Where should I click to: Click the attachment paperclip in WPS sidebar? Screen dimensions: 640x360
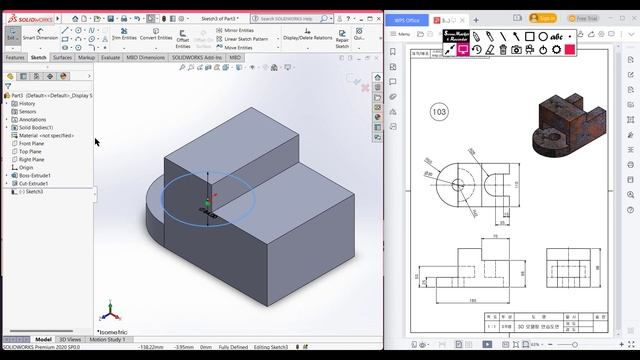393,97
